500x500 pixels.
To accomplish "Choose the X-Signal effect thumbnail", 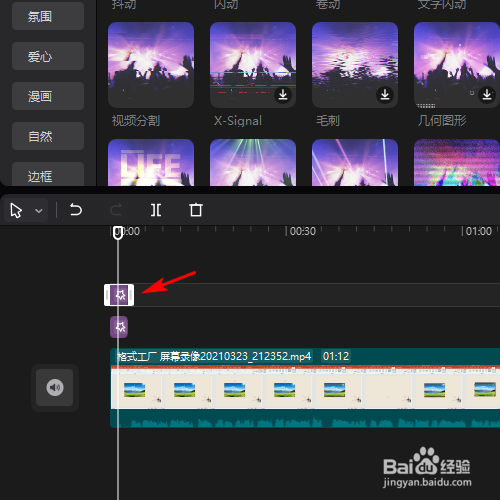I will pos(253,65).
